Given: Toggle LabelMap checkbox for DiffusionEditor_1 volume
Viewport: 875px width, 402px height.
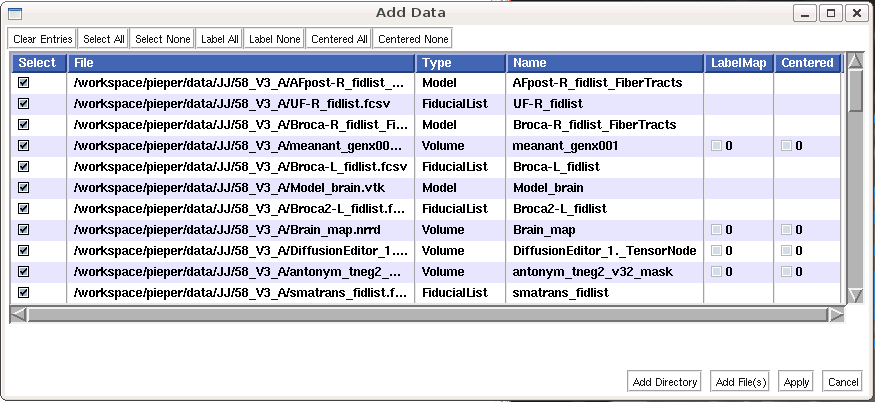Looking at the screenshot, I should click(x=717, y=250).
